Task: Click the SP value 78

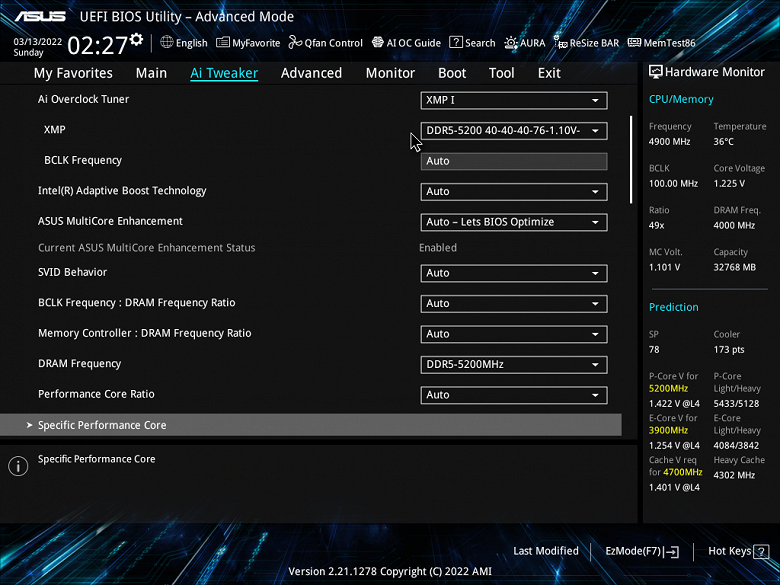Action: click(654, 349)
